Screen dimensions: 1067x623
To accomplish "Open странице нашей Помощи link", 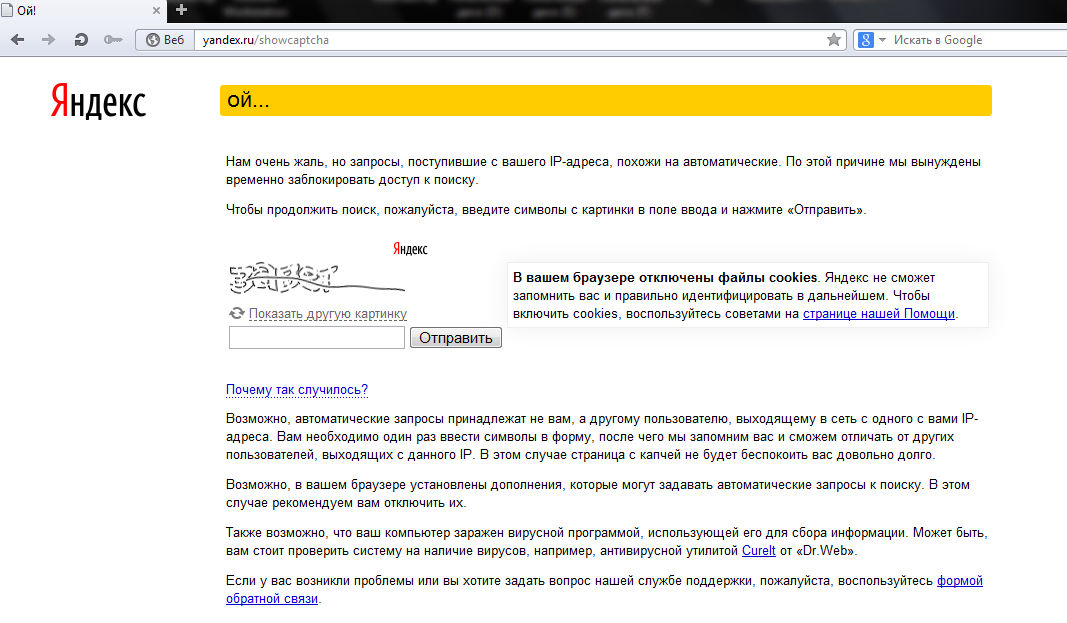I will click(x=879, y=314).
